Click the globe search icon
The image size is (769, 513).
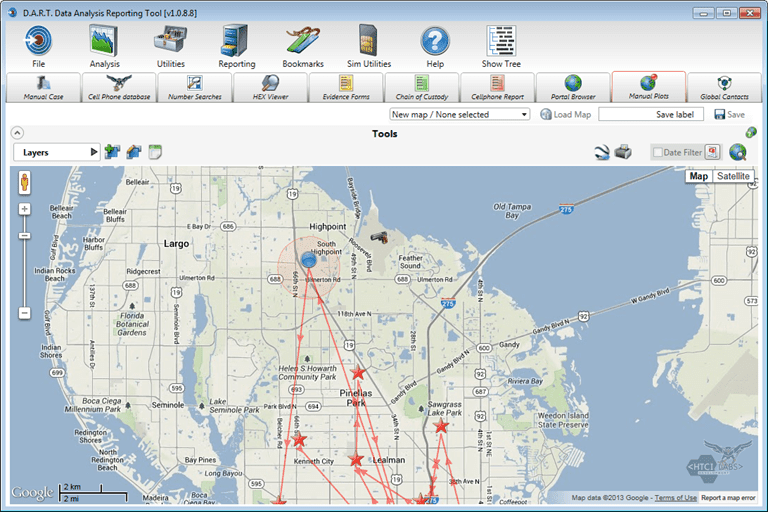coord(737,153)
